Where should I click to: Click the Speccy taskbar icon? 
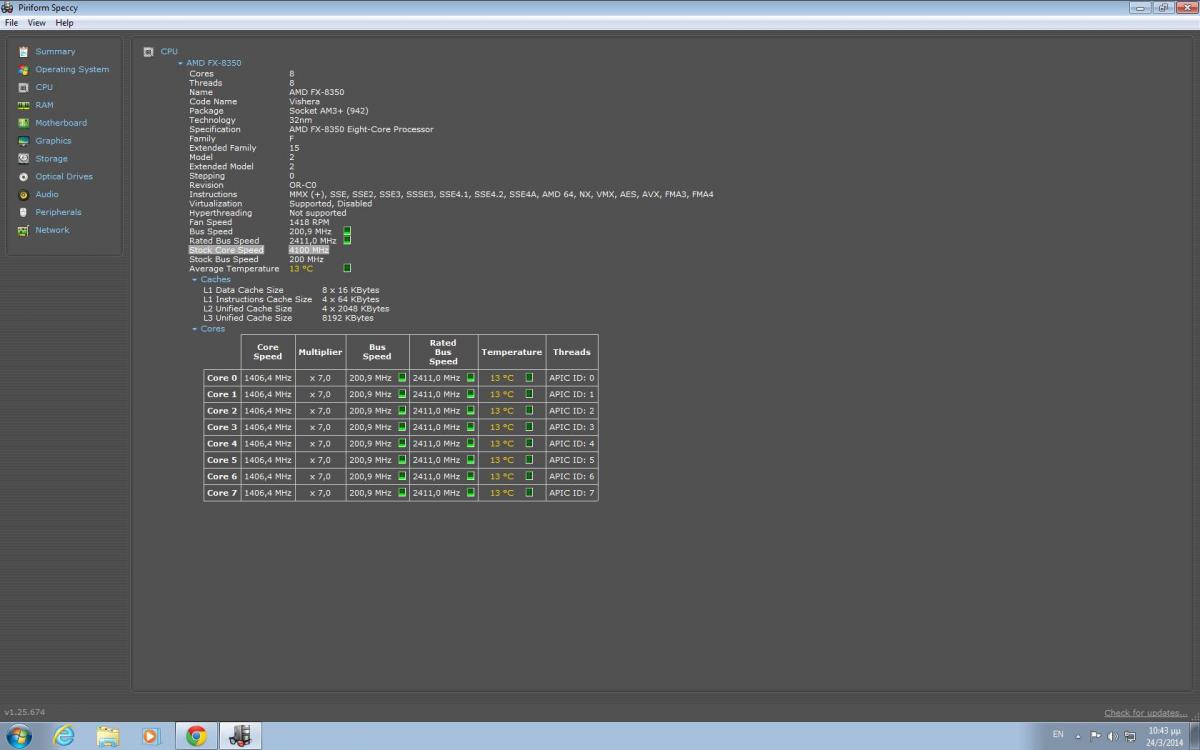point(240,736)
